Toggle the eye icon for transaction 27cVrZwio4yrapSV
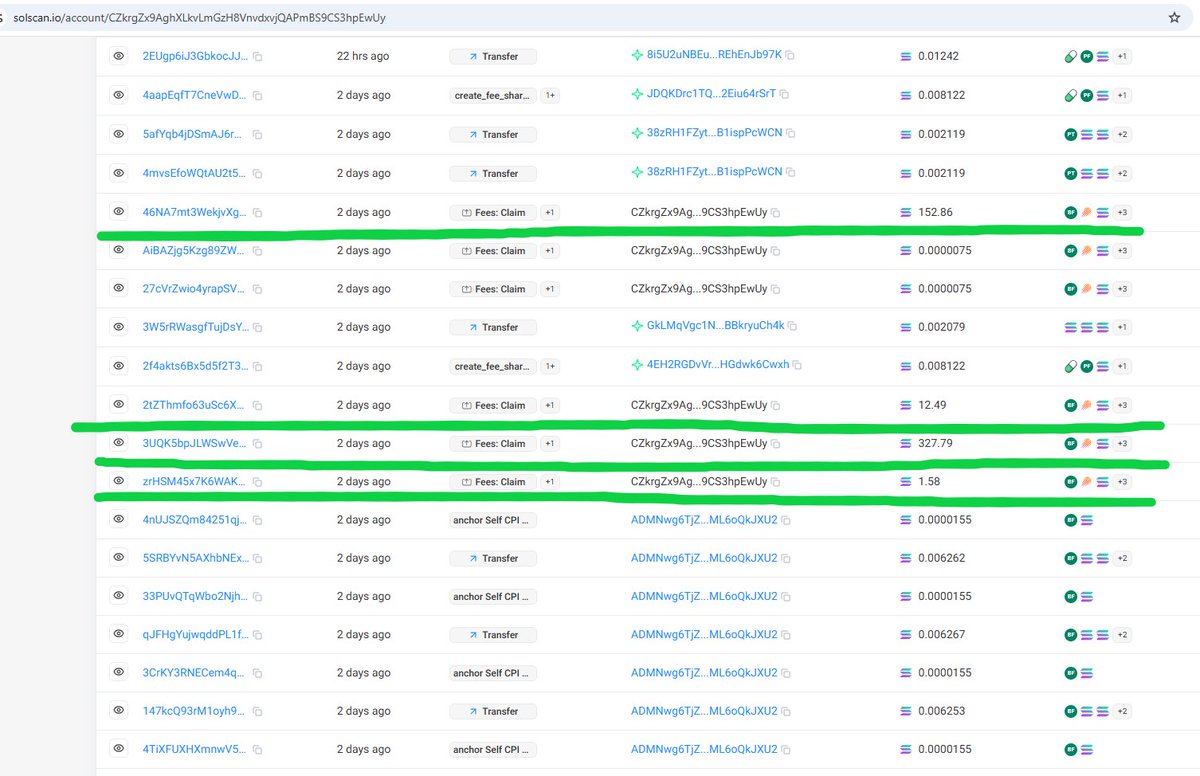Screen dimensions: 1200x776 [118, 288]
